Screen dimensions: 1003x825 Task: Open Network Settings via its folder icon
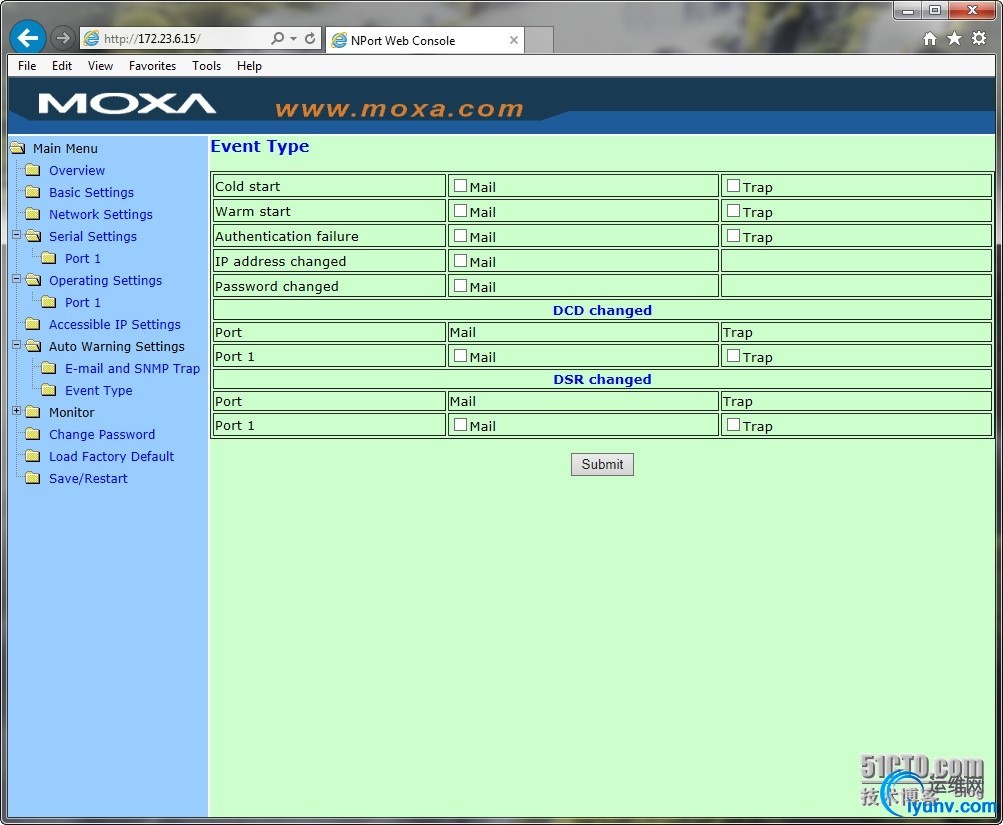click(x=33, y=214)
